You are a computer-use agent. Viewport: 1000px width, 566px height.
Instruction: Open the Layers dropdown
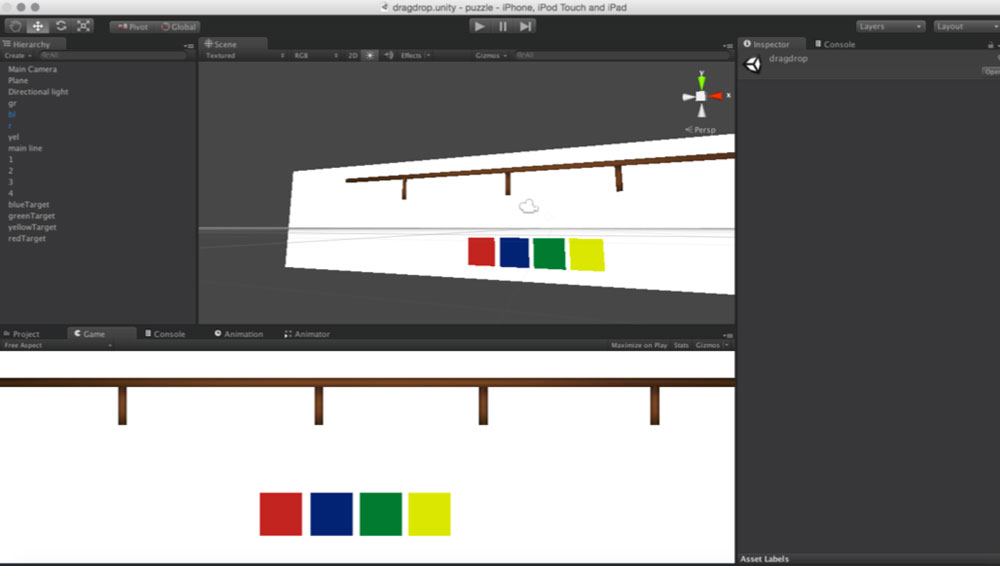[890, 26]
